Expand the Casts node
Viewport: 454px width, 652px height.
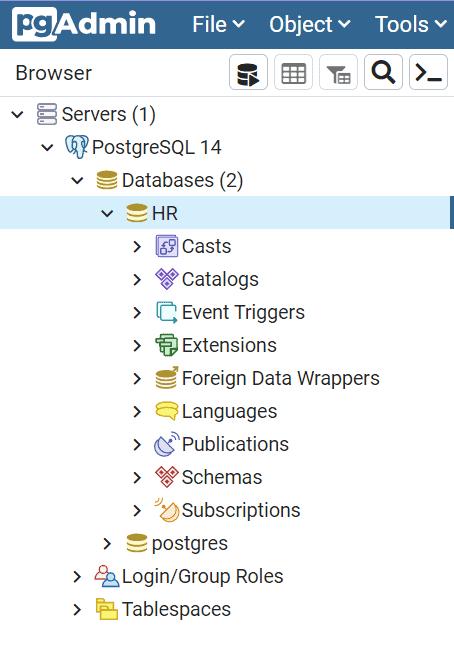coord(137,246)
